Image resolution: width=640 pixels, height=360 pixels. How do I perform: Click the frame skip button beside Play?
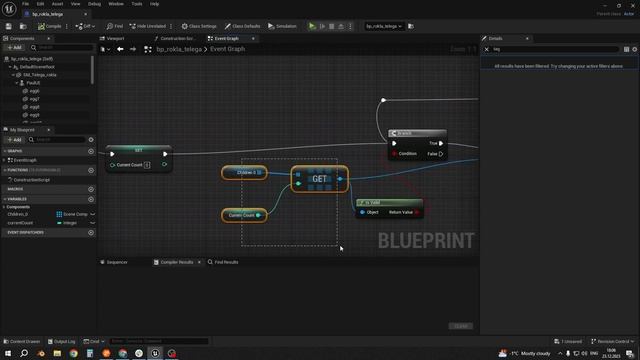tap(322, 26)
